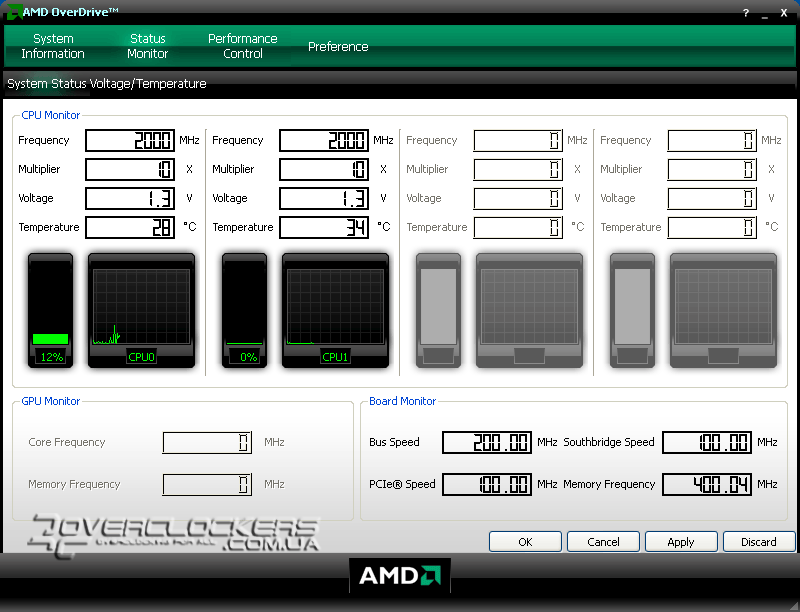Click the 'CPU0' label under graph
This screenshot has height=612, width=800.
(x=141, y=357)
